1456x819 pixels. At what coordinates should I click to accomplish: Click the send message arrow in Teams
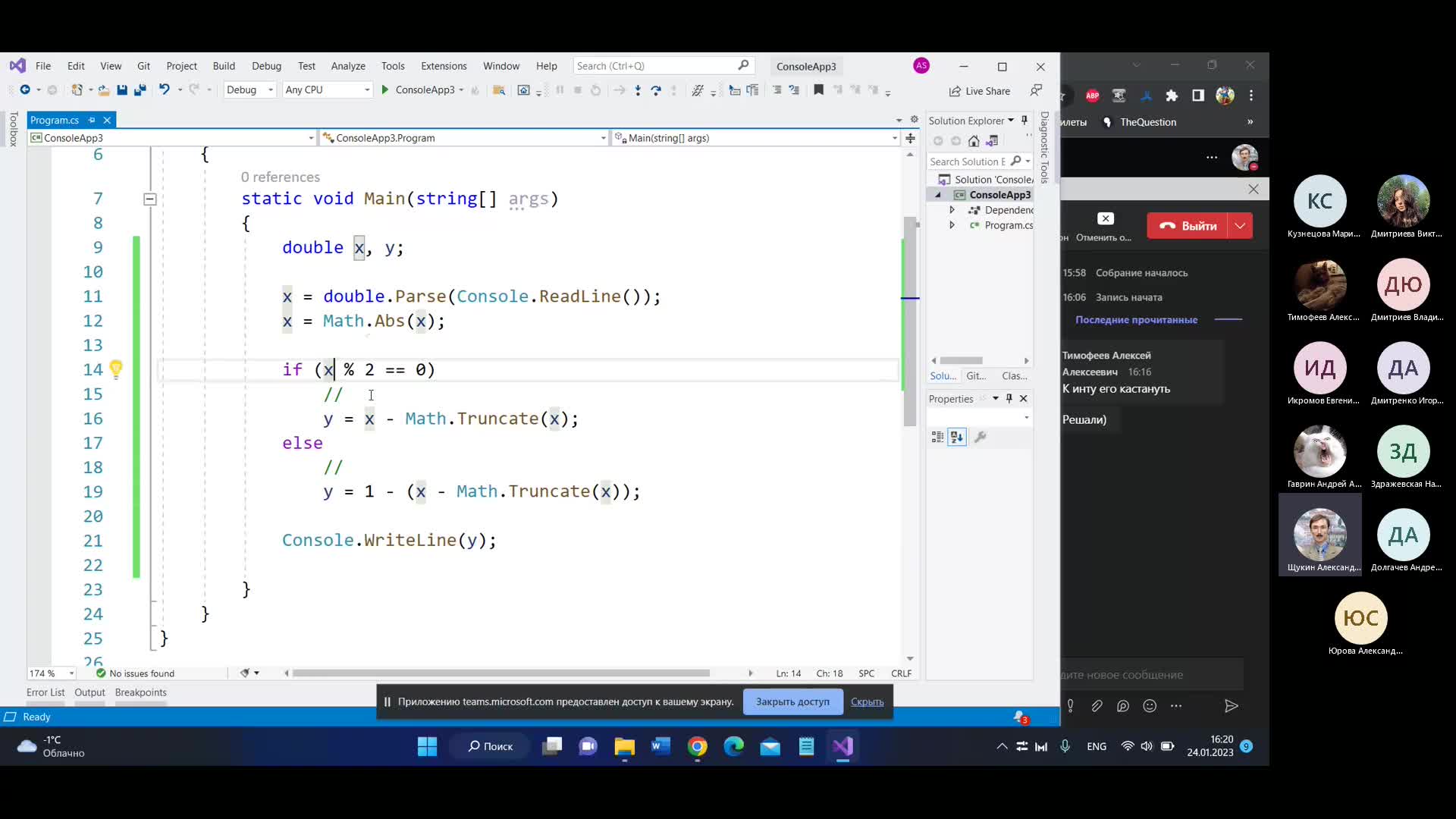click(x=1231, y=706)
